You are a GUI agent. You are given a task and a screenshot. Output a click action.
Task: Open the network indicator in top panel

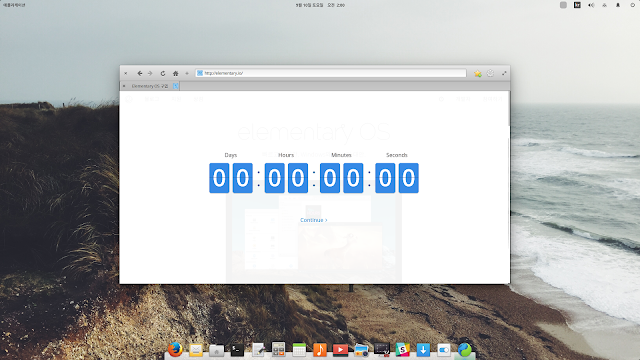click(604, 5)
